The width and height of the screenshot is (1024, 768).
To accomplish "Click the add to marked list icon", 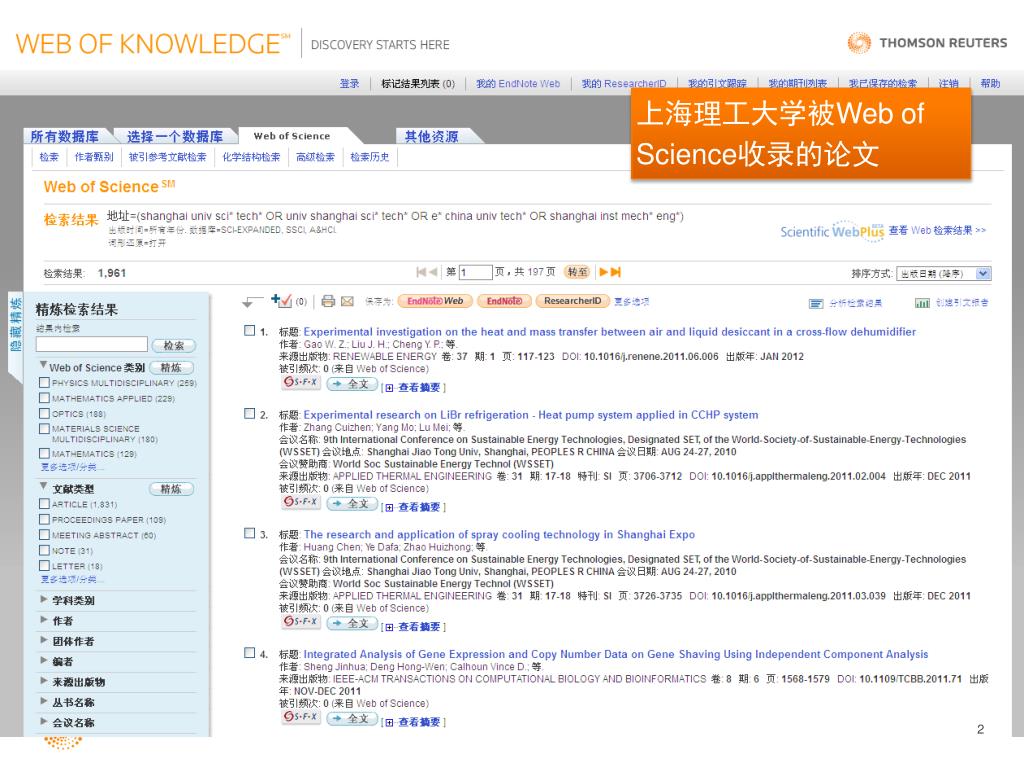I will point(281,300).
